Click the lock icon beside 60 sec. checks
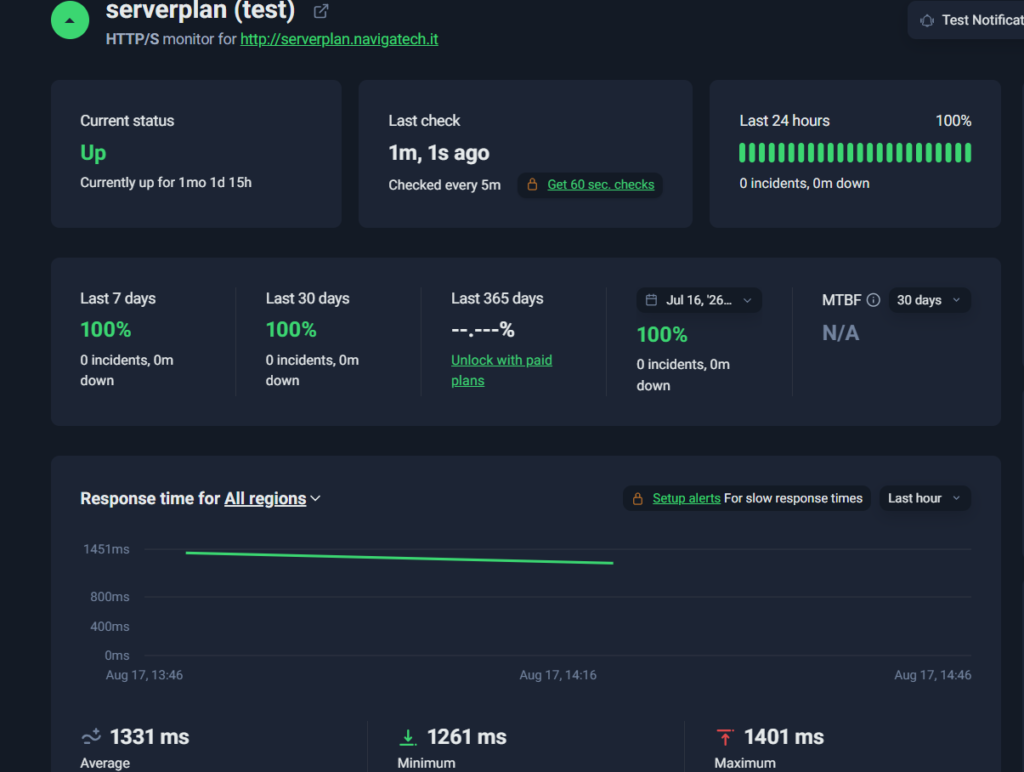Viewport: 1024px width, 772px height. click(532, 185)
